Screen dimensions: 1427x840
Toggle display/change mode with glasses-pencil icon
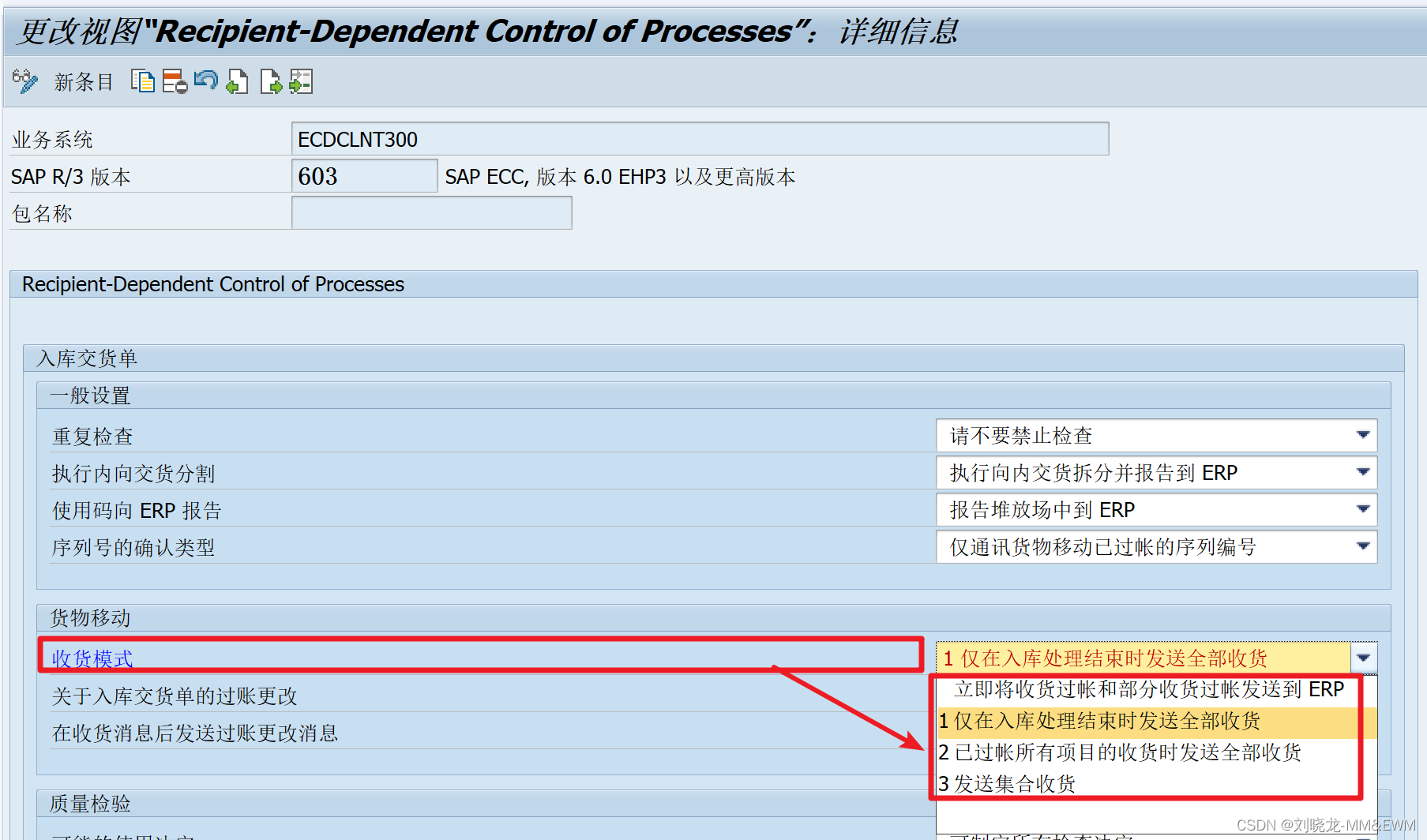click(x=24, y=81)
